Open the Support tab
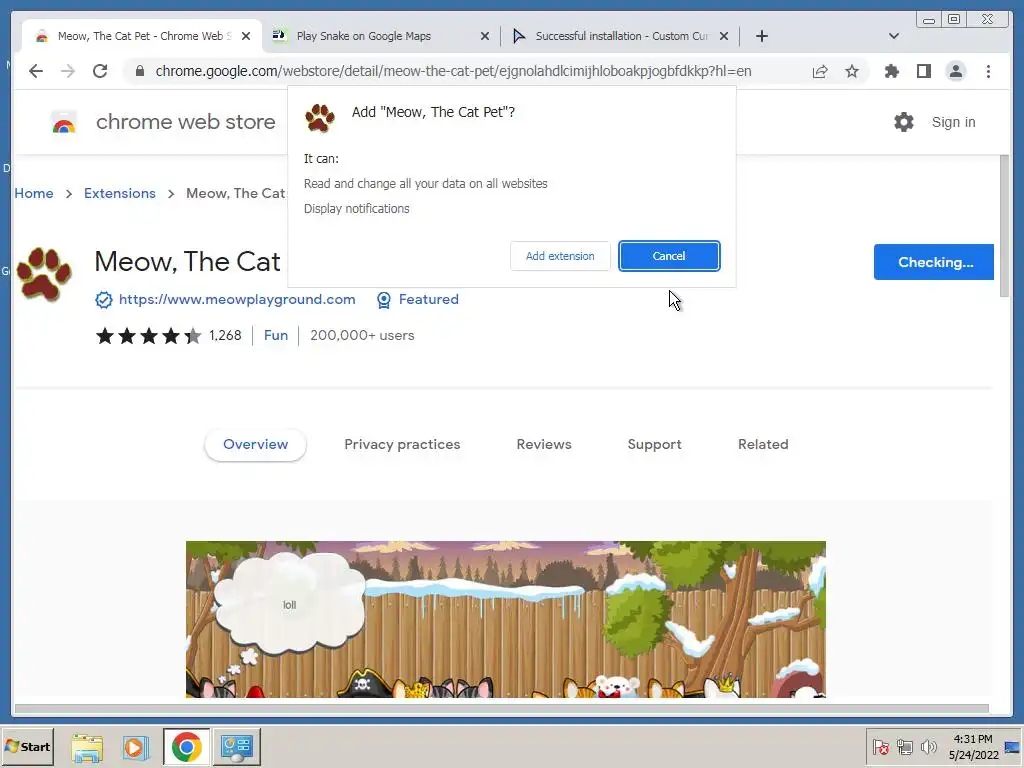This screenshot has width=1024, height=768. pos(654,445)
